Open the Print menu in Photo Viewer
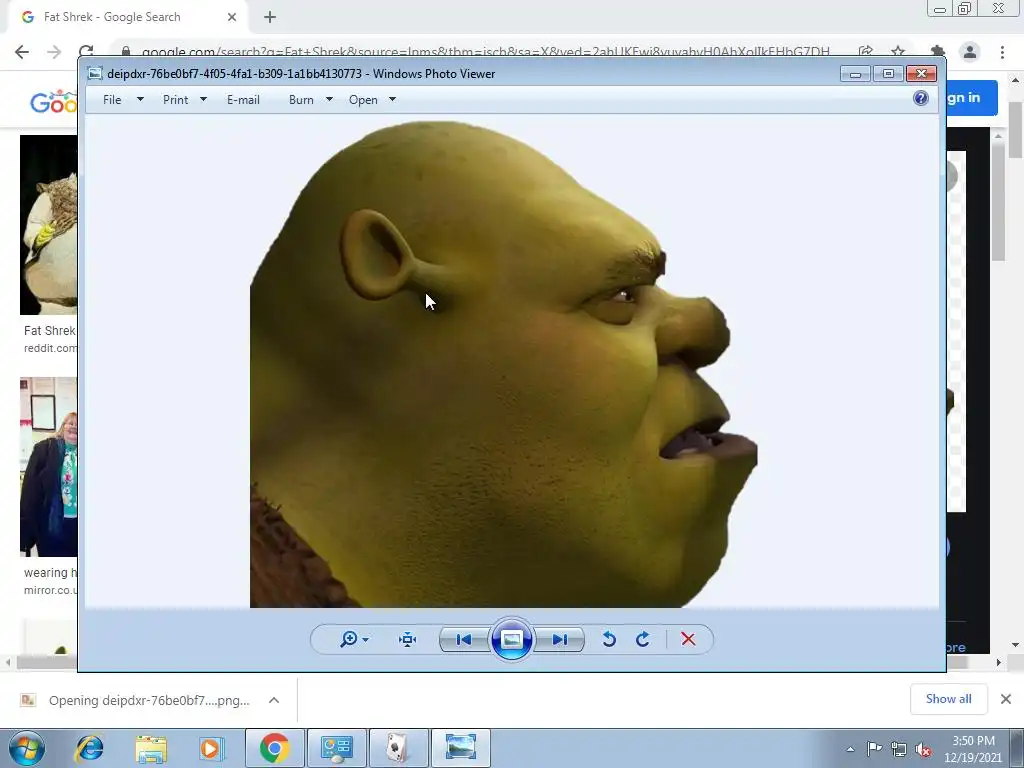The image size is (1024, 768). pyautogui.click(x=175, y=100)
